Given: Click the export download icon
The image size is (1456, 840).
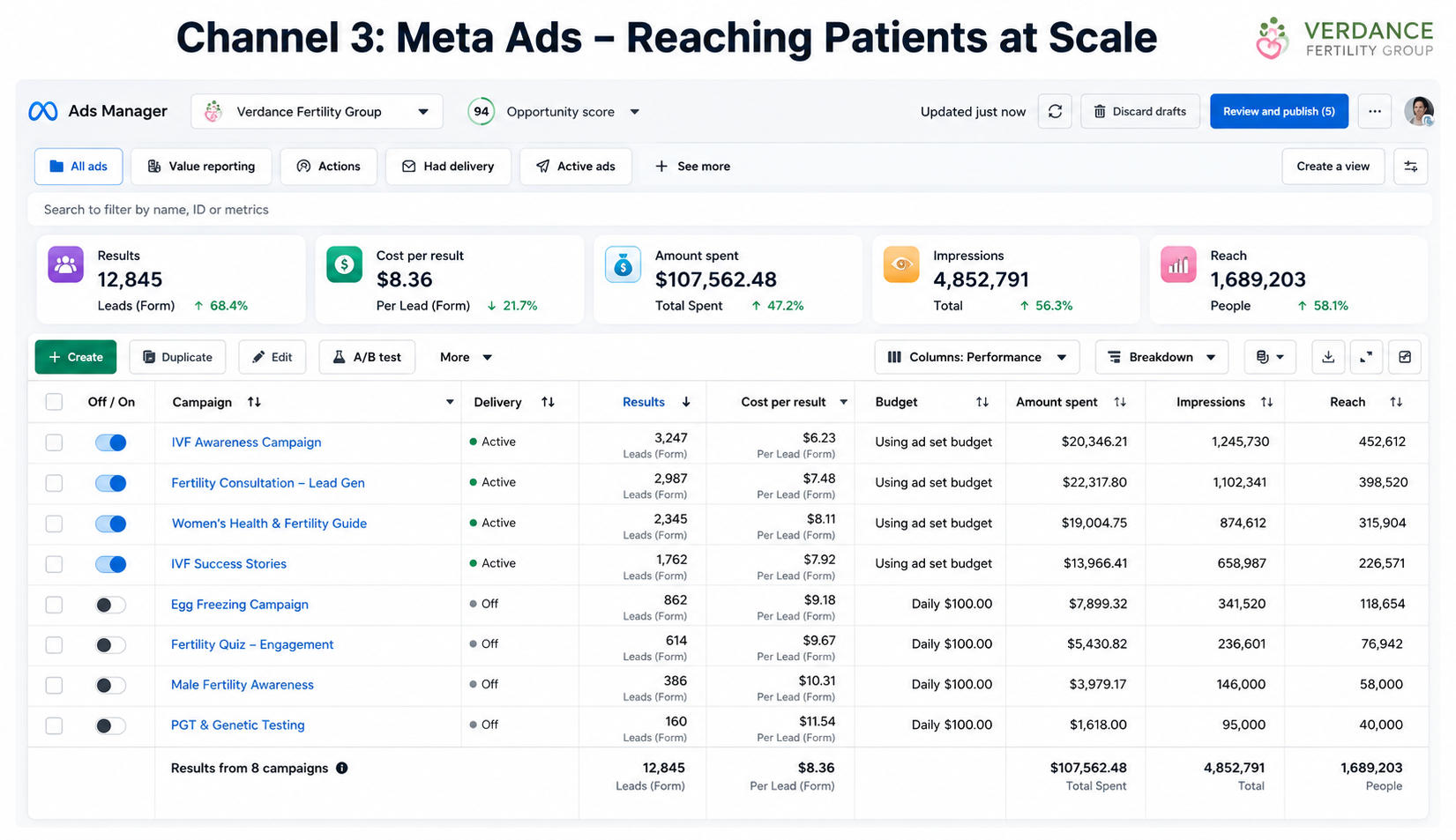Looking at the screenshot, I should point(1328,357).
